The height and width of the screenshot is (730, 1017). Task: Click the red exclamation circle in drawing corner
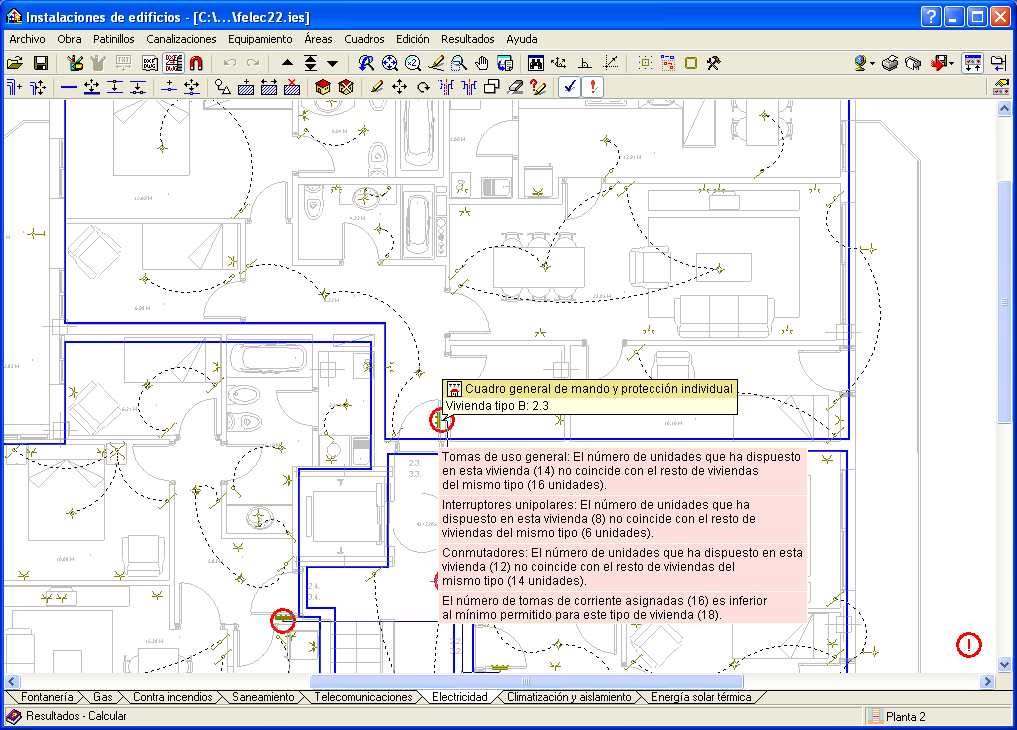pos(969,645)
